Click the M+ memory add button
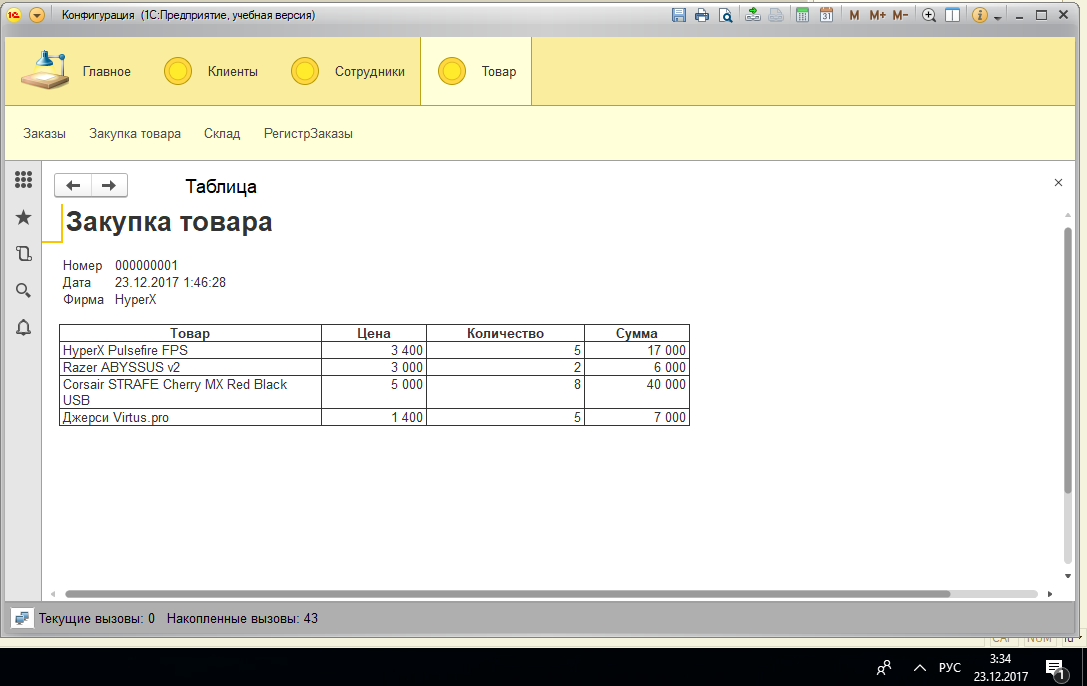The width and height of the screenshot is (1087, 686). tap(878, 15)
